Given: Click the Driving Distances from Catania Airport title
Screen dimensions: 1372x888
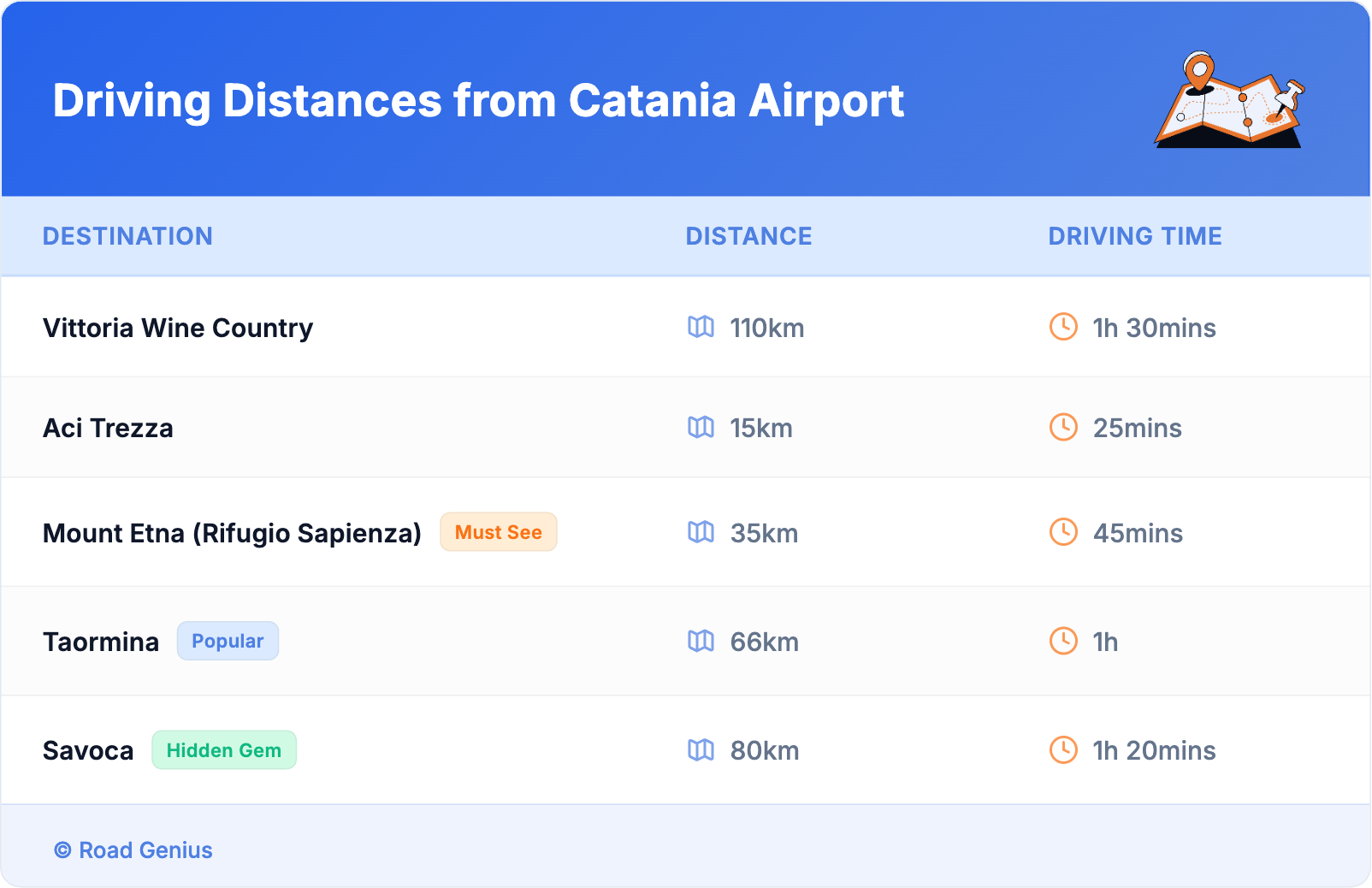Looking at the screenshot, I should pyautogui.click(x=478, y=101).
